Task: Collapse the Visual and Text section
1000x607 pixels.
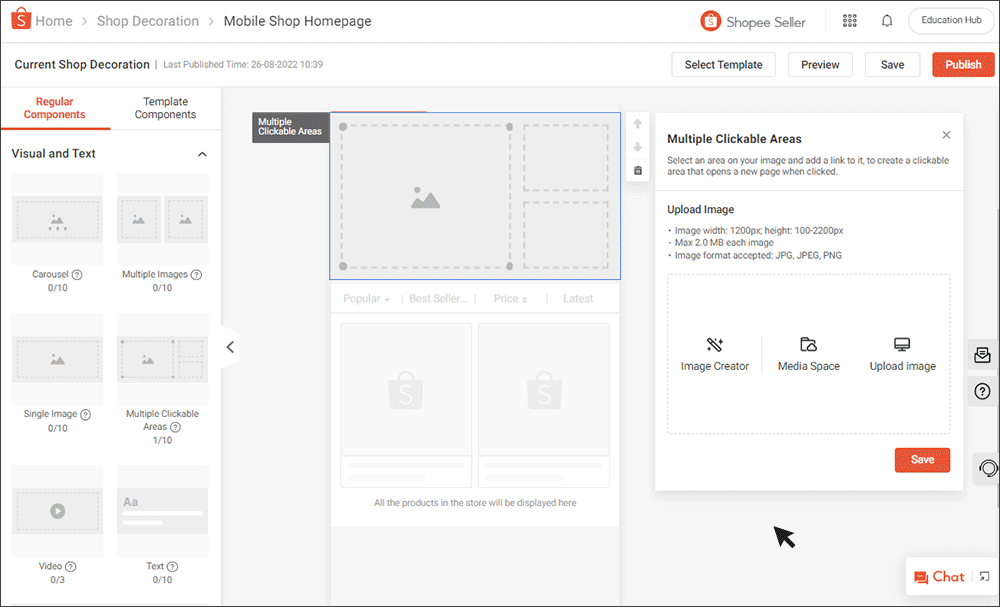Action: point(202,154)
